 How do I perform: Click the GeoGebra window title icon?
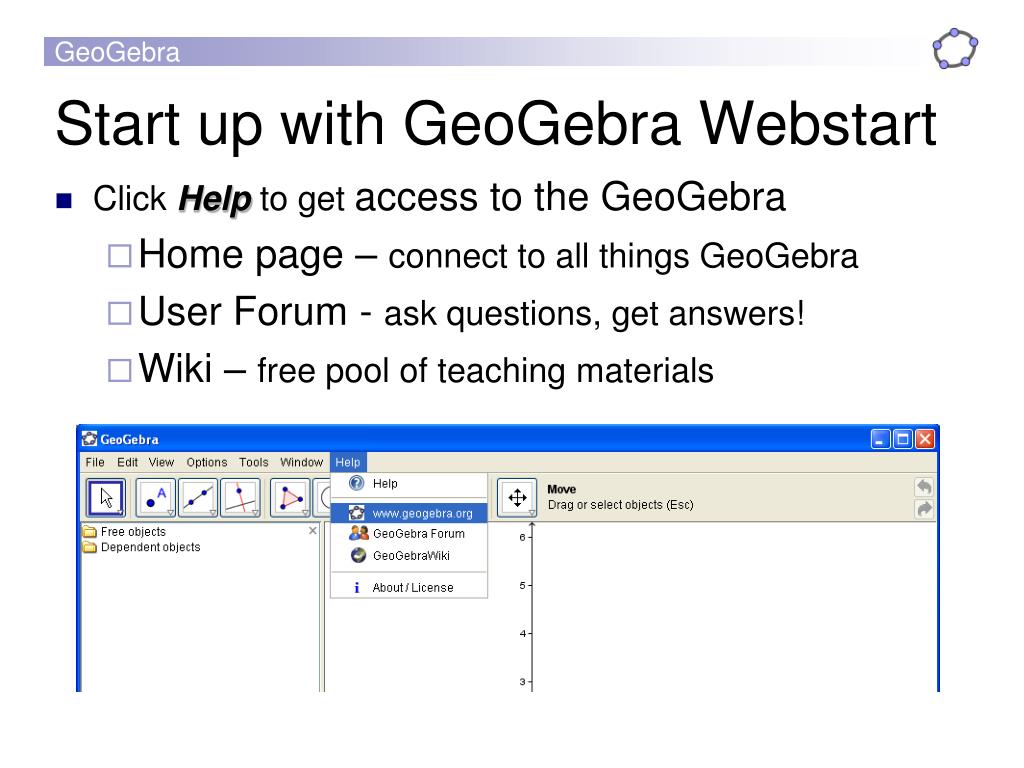[89, 439]
